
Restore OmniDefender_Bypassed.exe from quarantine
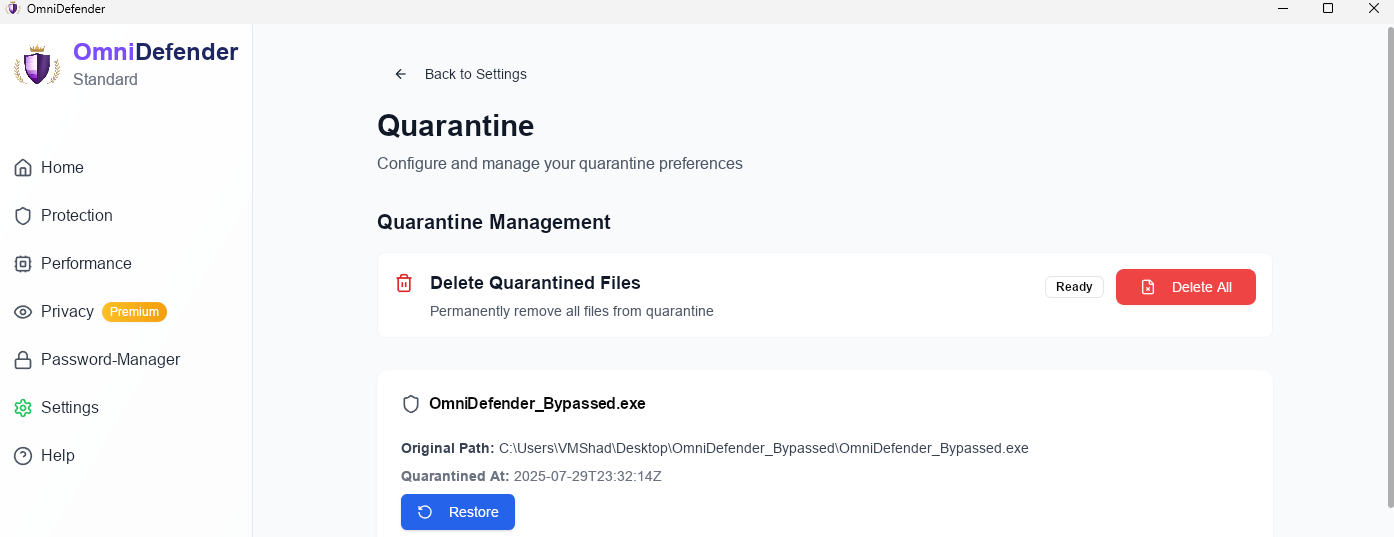pos(458,512)
